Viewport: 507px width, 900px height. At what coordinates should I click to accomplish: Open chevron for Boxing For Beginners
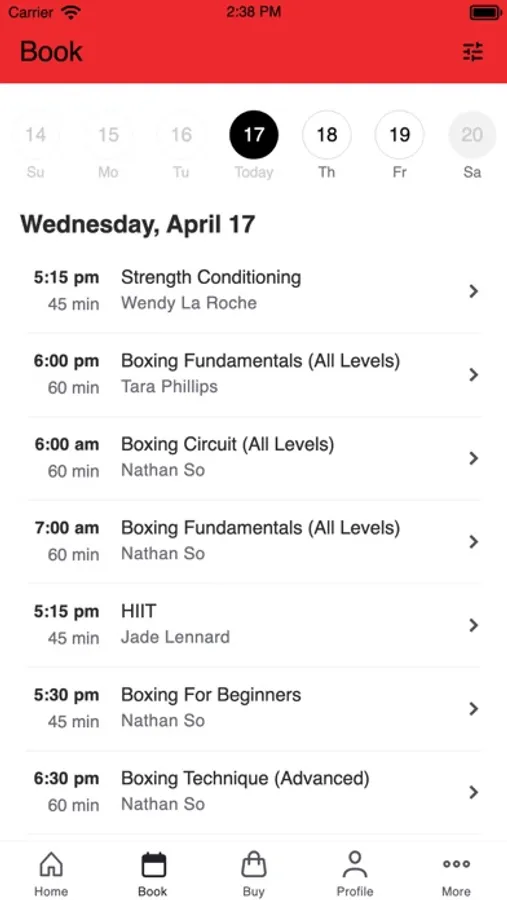pyautogui.click(x=473, y=709)
